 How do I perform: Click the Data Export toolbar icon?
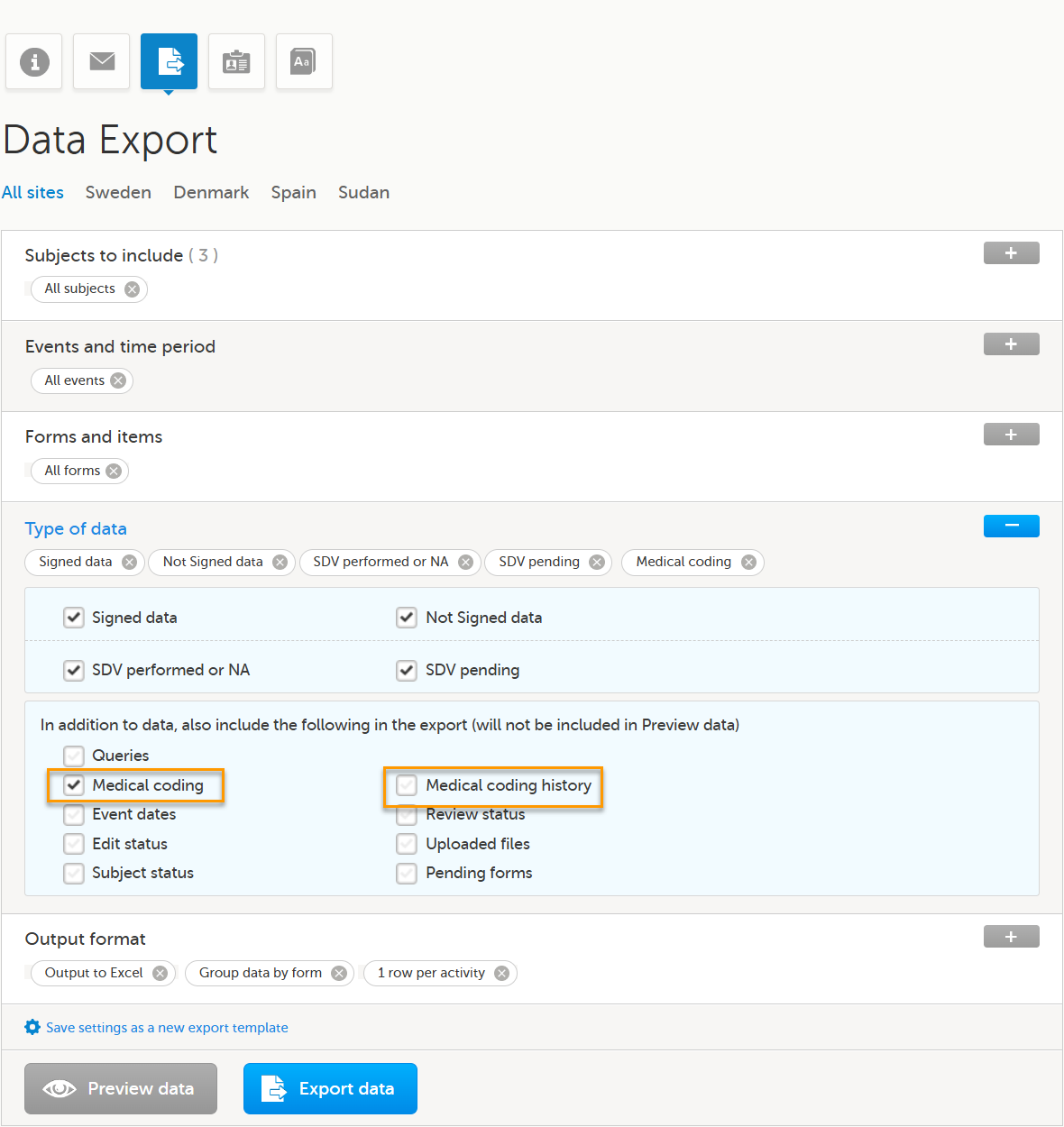click(169, 61)
